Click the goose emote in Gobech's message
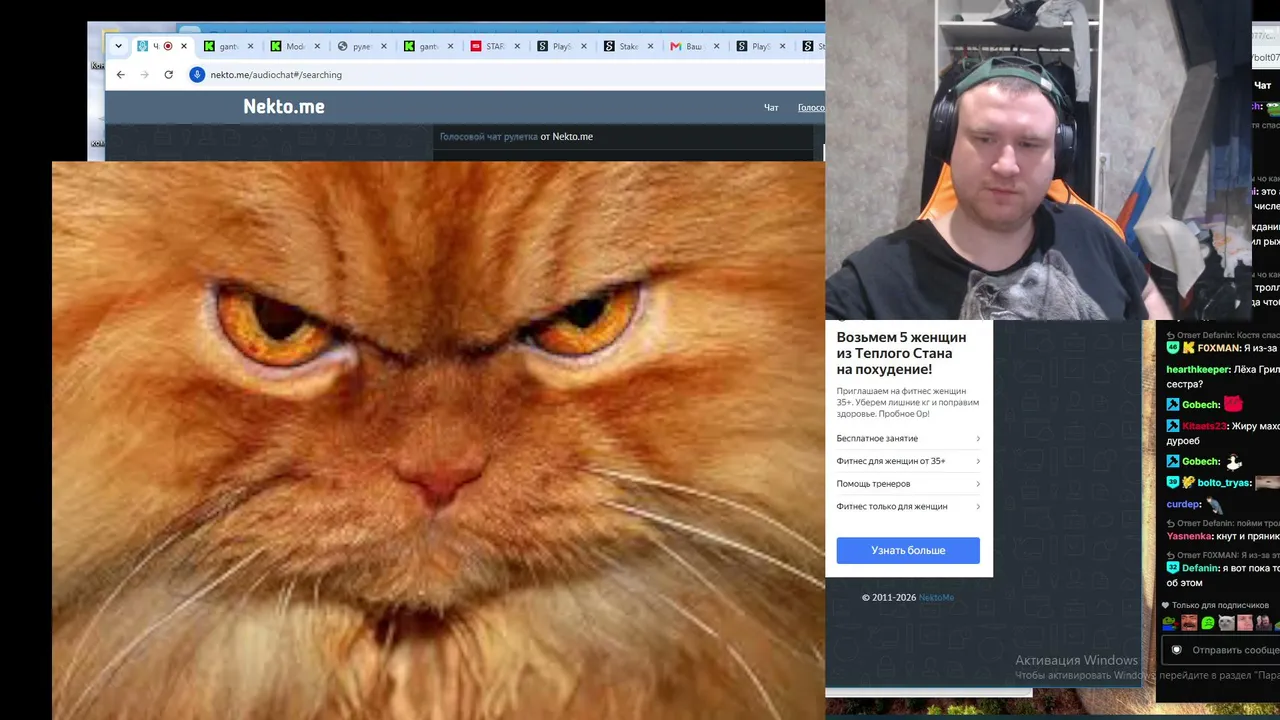 pyautogui.click(x=1234, y=461)
